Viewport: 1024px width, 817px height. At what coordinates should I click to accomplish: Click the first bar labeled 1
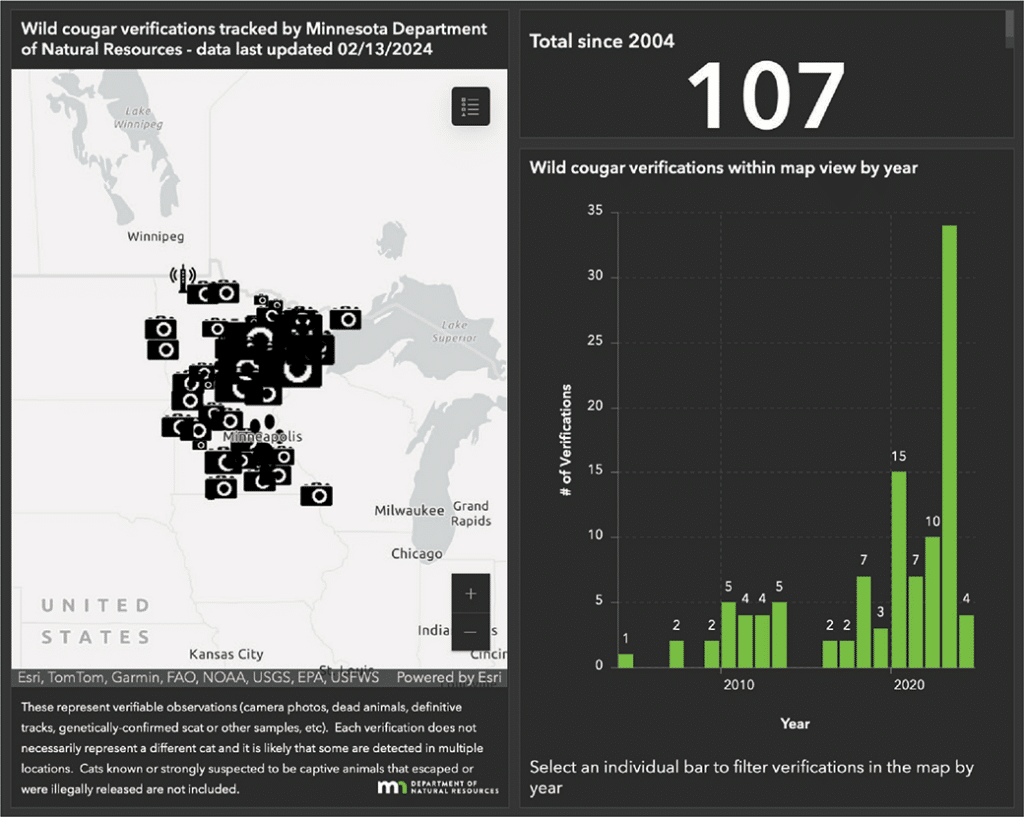pyautogui.click(x=626, y=660)
